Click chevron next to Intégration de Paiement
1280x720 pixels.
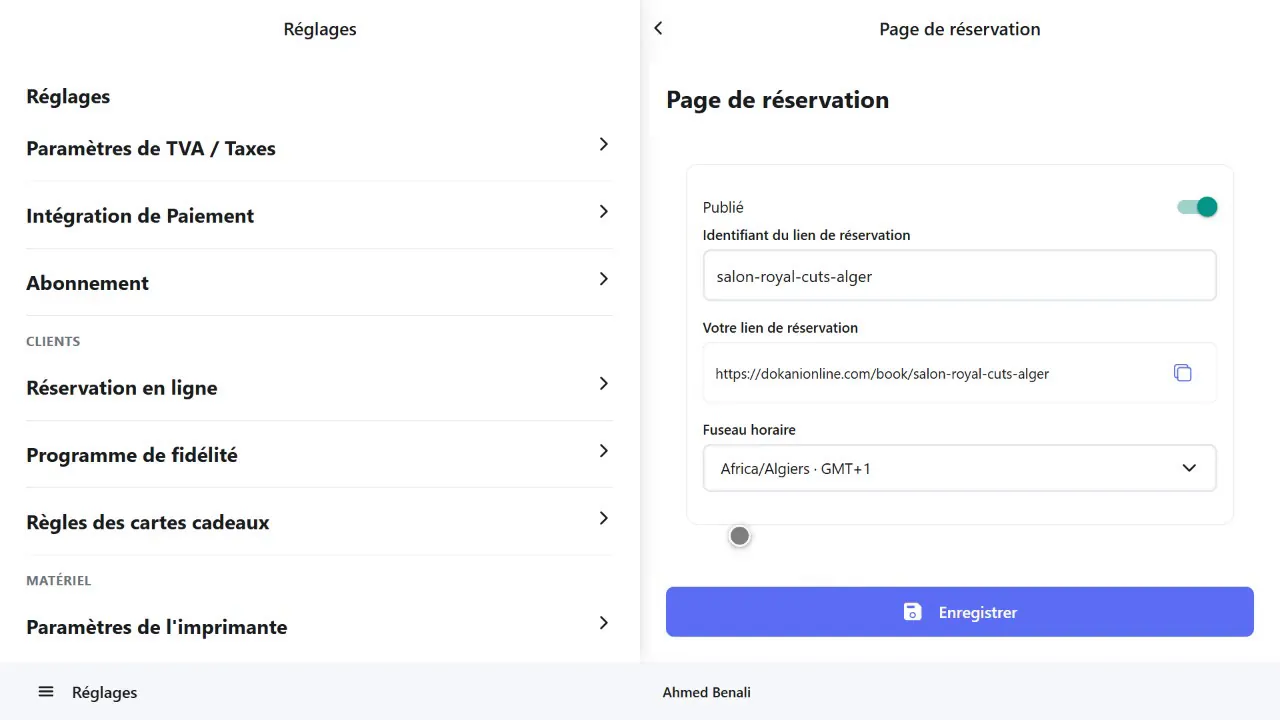point(603,211)
